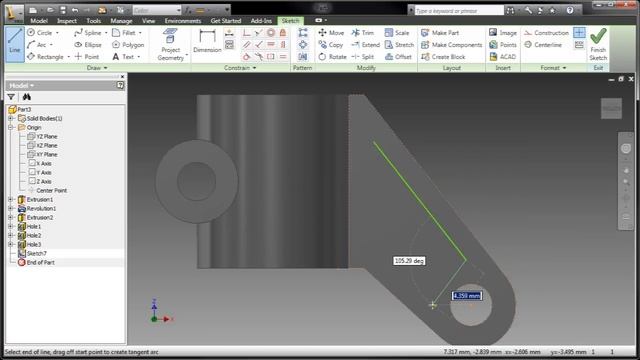Click the 105.29 deg angle field
Viewport: 640px width, 360px height.
[x=409, y=260]
